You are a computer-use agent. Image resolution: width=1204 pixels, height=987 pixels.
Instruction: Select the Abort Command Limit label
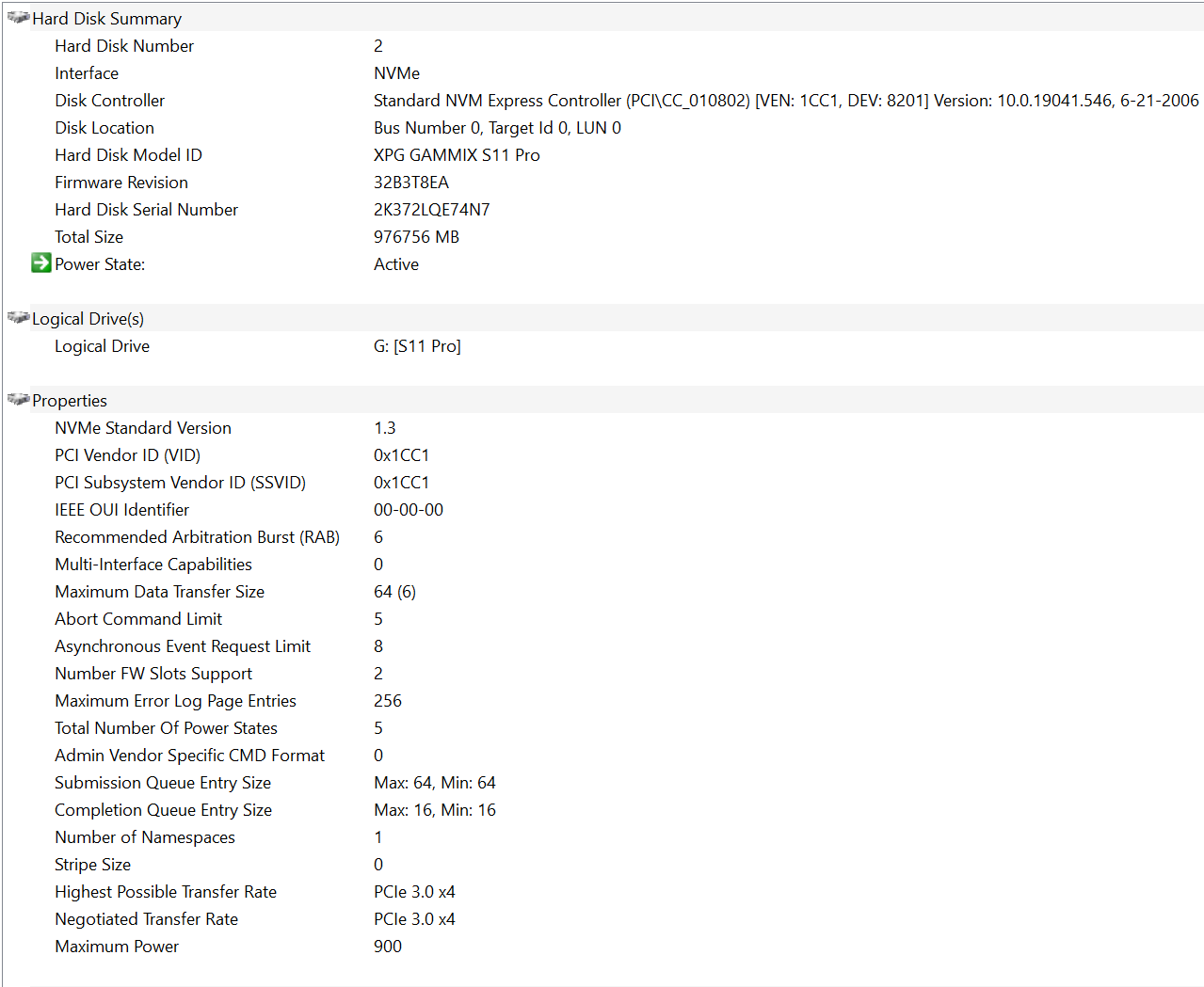point(138,619)
